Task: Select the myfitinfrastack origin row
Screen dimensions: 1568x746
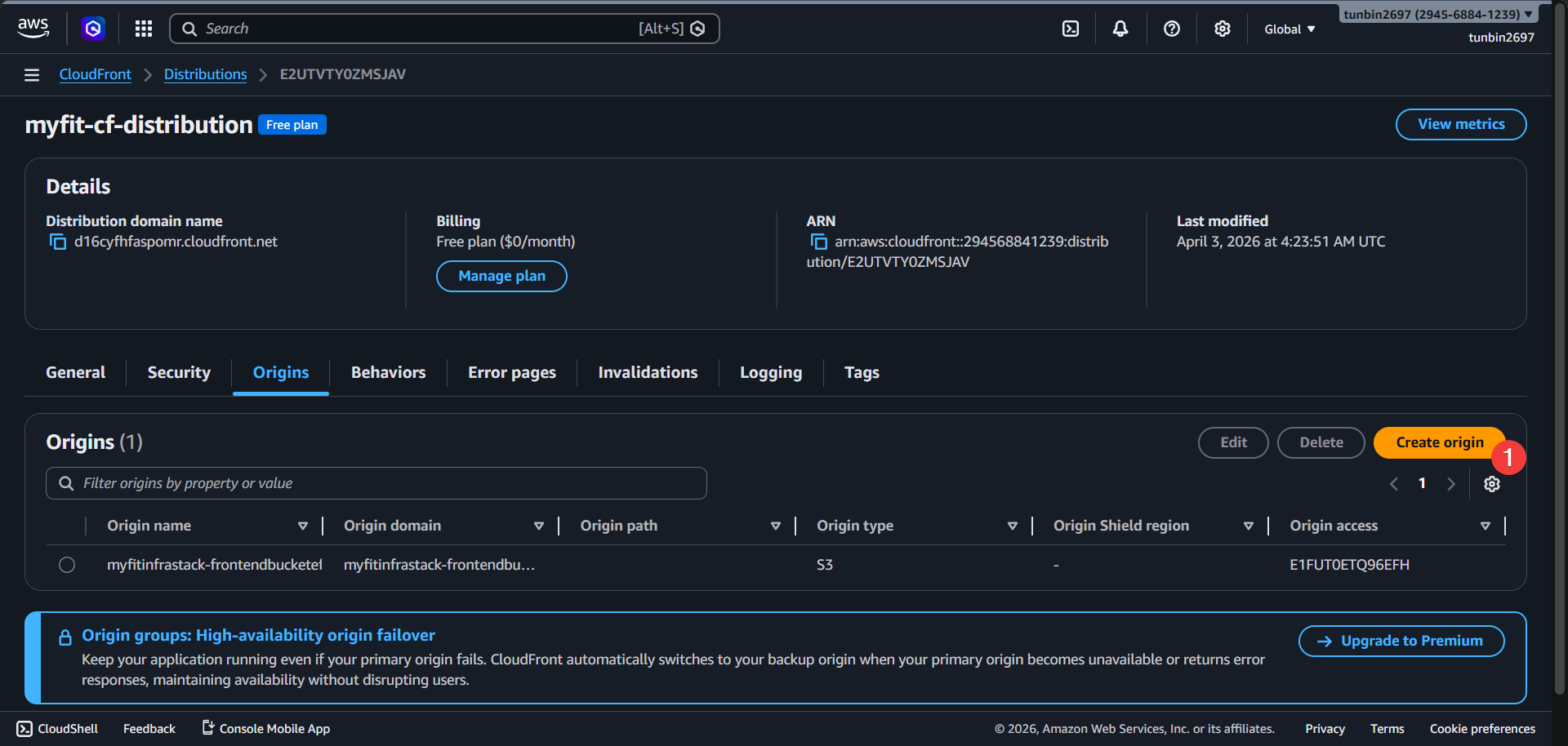Action: tap(66, 564)
